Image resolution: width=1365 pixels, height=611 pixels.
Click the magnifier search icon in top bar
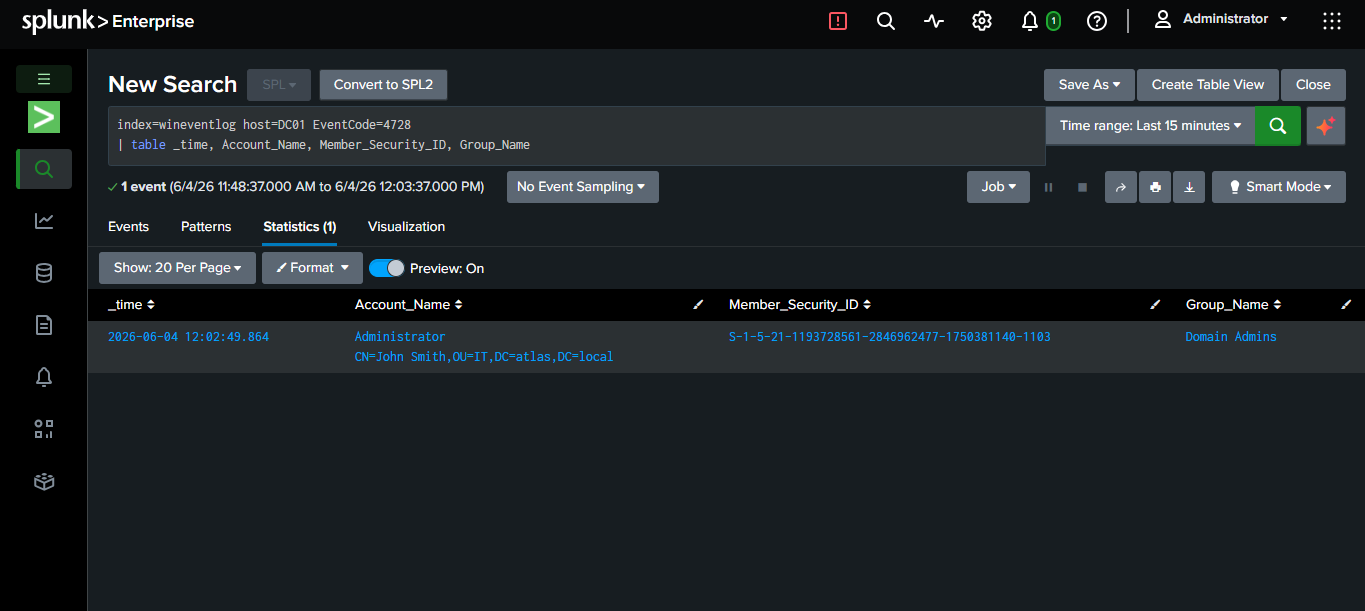click(x=885, y=21)
